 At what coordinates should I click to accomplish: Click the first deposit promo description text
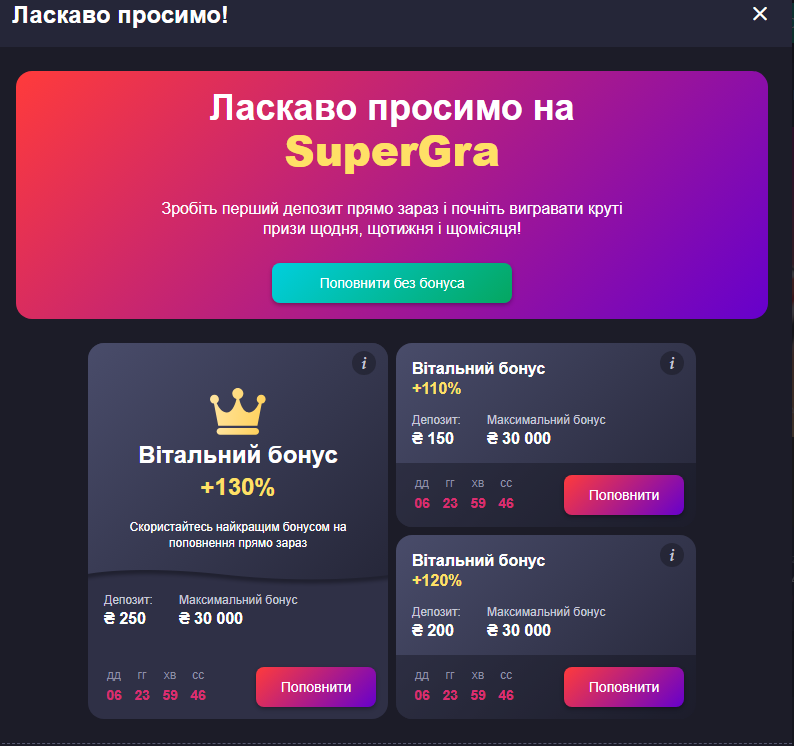(x=392, y=218)
